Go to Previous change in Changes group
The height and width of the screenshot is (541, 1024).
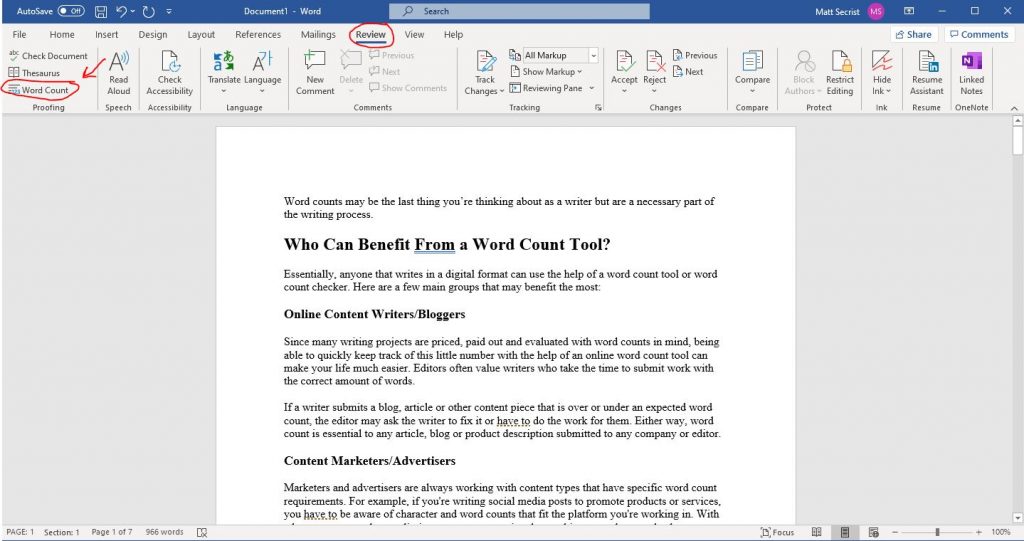click(x=695, y=56)
